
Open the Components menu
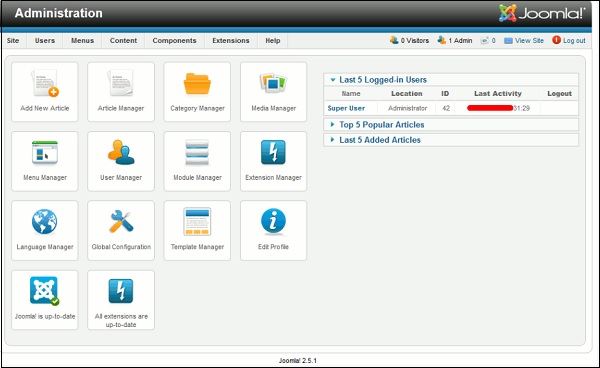[174, 41]
